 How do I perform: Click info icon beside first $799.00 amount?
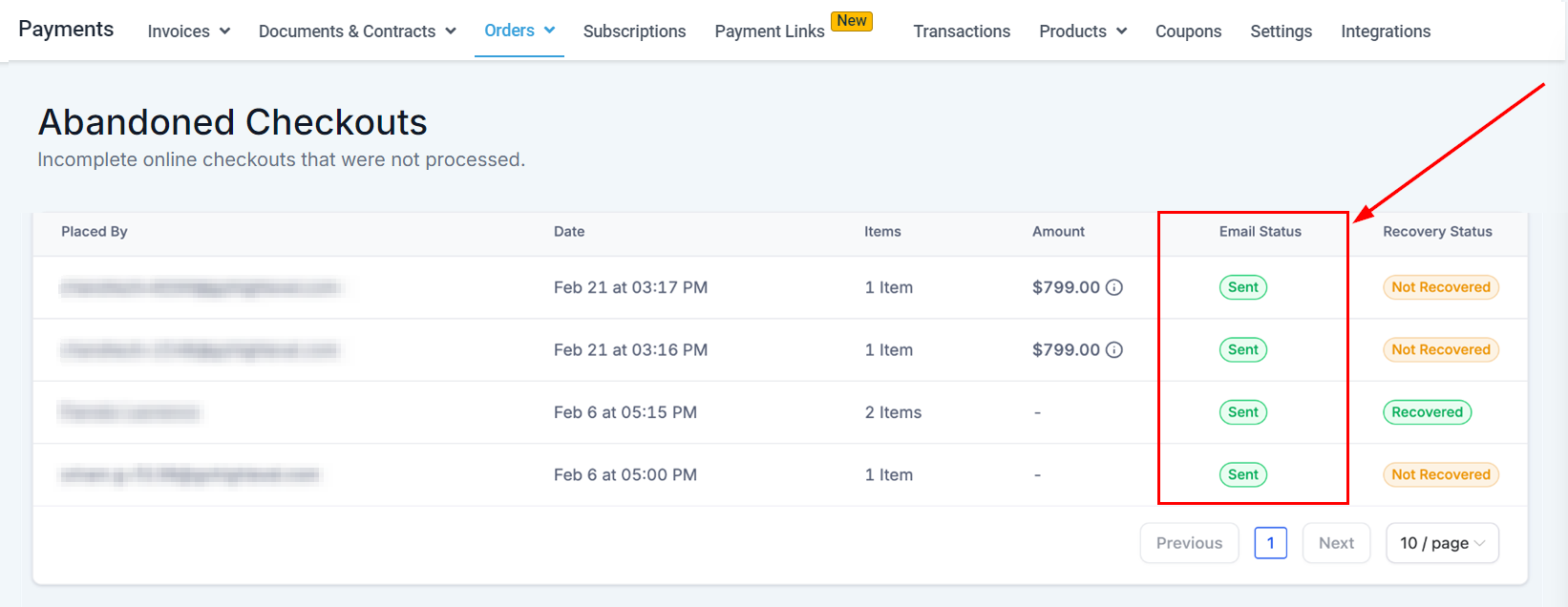(1113, 287)
